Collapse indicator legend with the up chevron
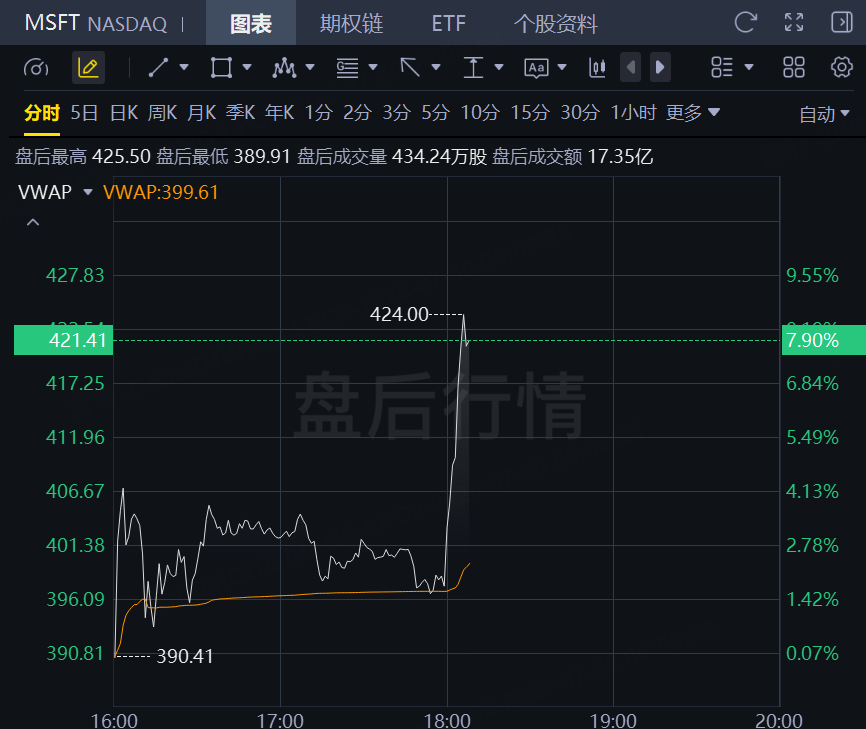This screenshot has height=729, width=866. 33,222
